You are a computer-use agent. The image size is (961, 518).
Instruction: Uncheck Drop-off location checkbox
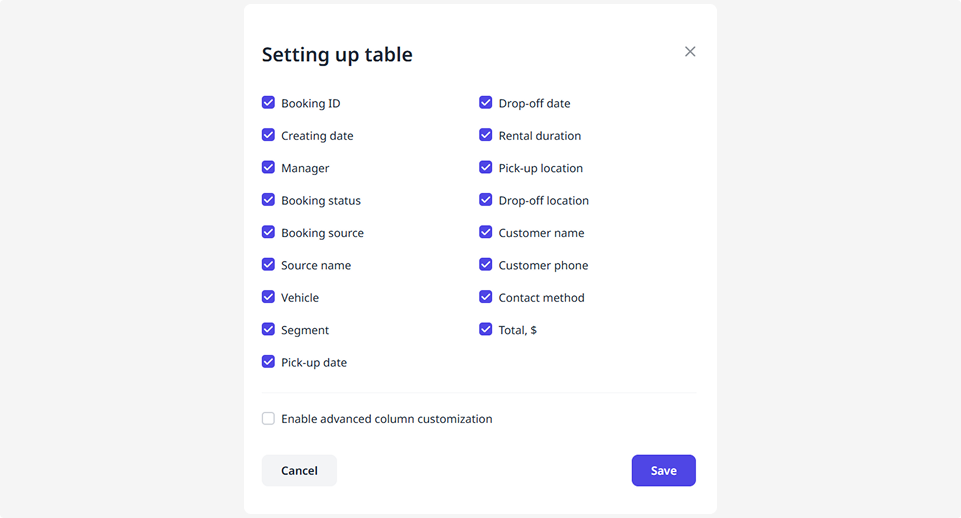pos(486,200)
